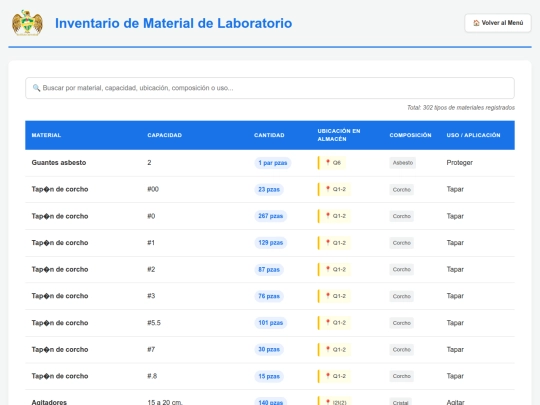
Task: Click the 267 pzas quantity badge
Action: pyautogui.click(x=270, y=216)
